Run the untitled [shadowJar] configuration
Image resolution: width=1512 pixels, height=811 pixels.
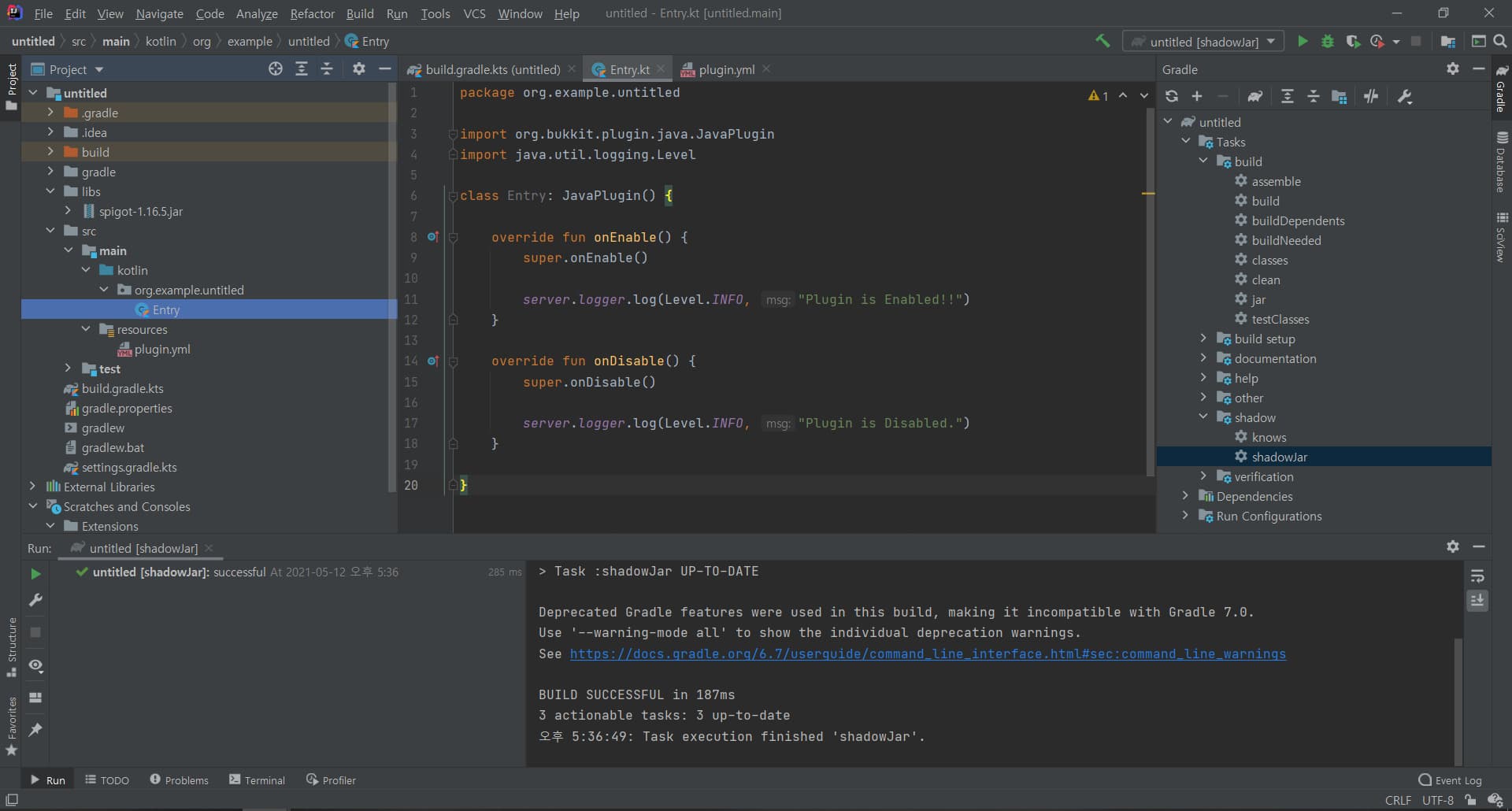coord(1303,41)
